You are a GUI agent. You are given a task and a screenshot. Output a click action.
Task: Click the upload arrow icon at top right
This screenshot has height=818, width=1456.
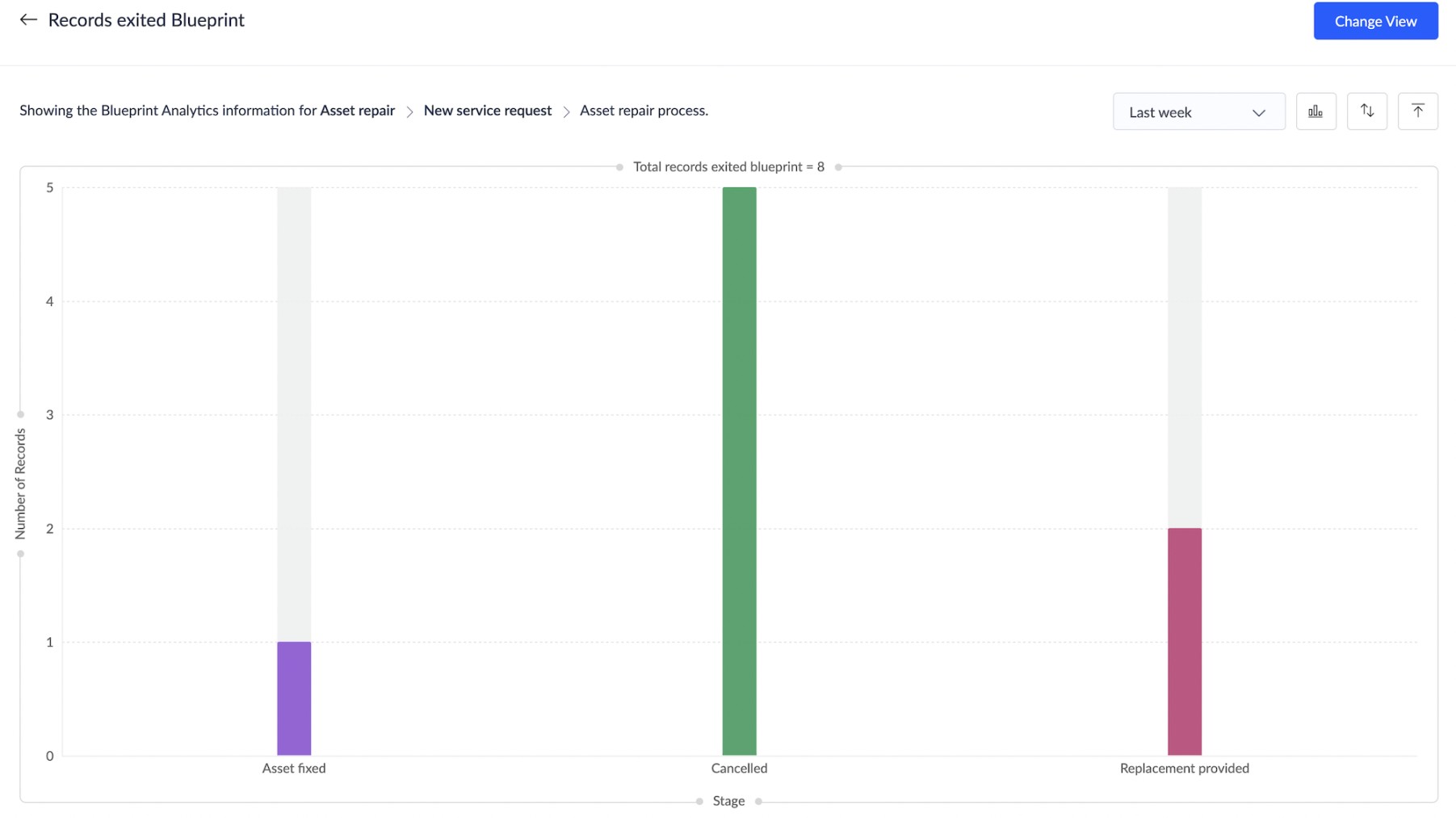point(1418,111)
